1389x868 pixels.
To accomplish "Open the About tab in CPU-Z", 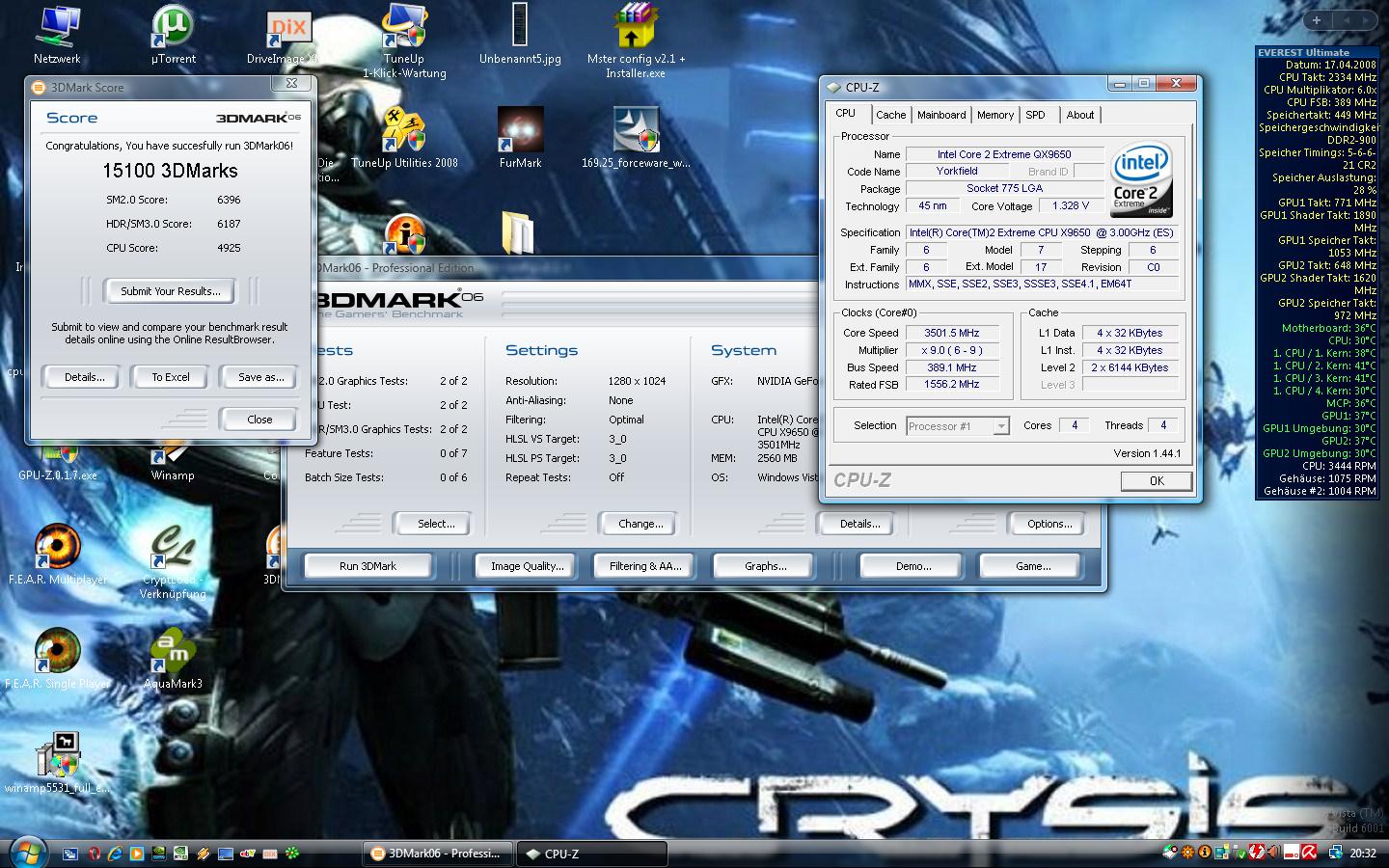I will click(1080, 115).
